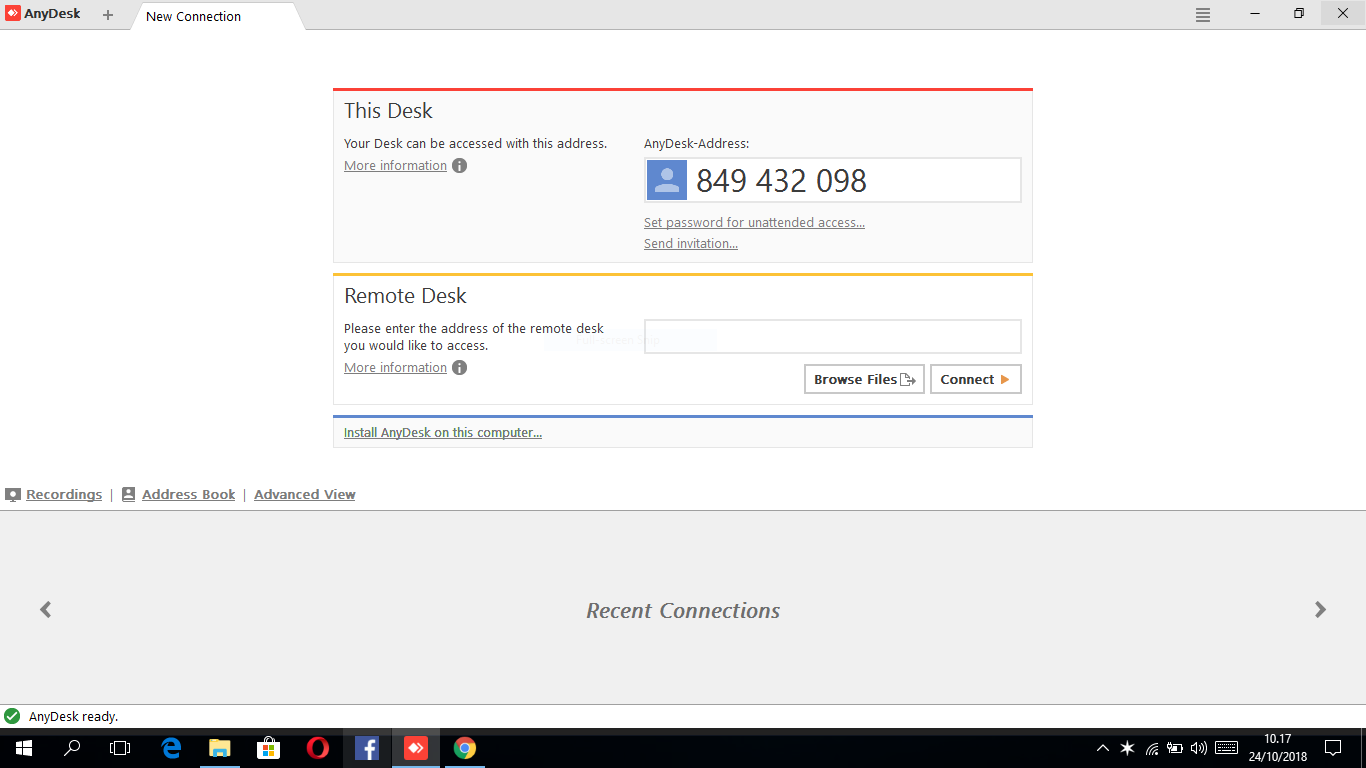The height and width of the screenshot is (768, 1366).
Task: Click the Browse Files button
Action: (864, 379)
